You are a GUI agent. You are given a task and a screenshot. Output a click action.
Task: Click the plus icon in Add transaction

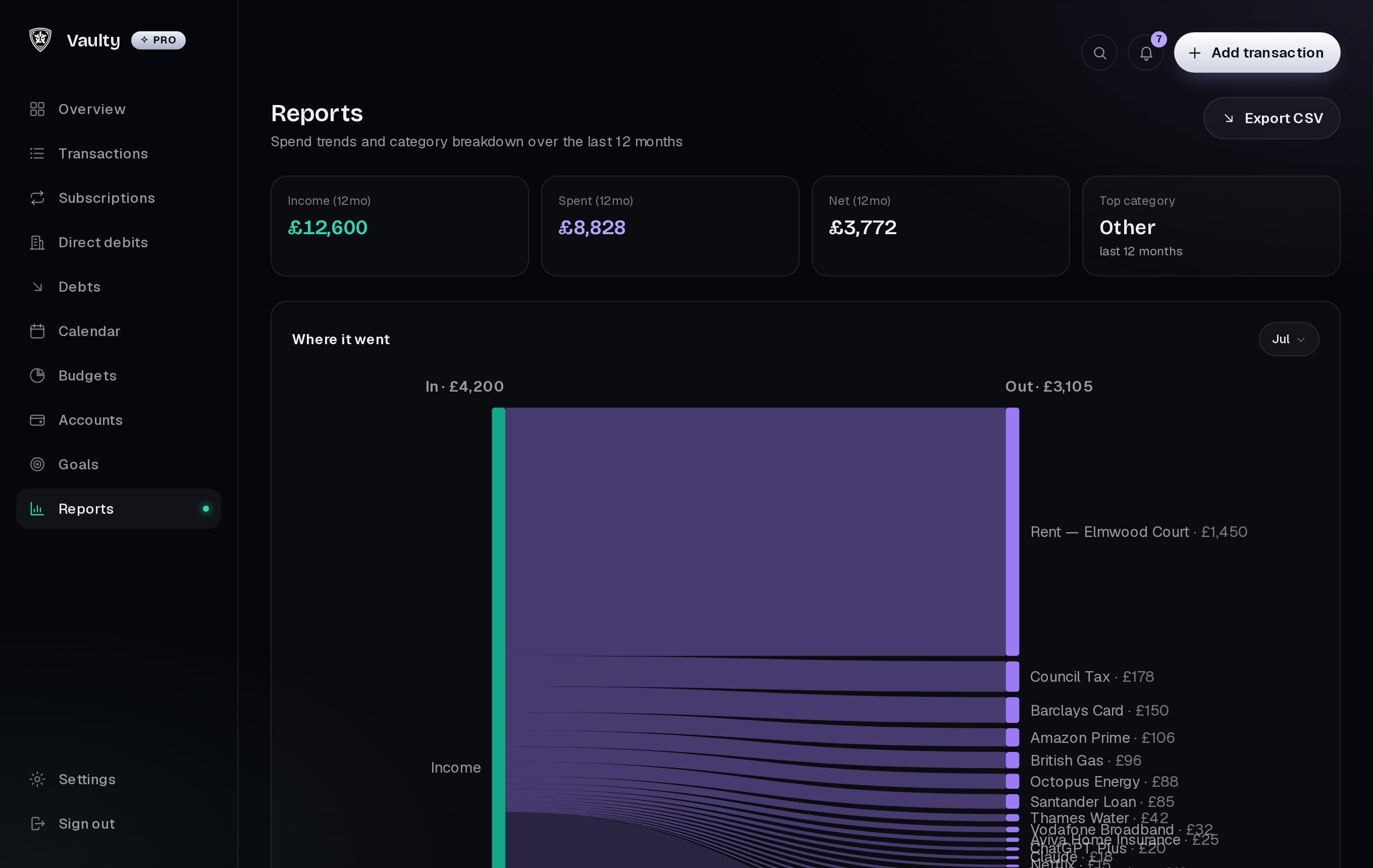click(x=1194, y=52)
